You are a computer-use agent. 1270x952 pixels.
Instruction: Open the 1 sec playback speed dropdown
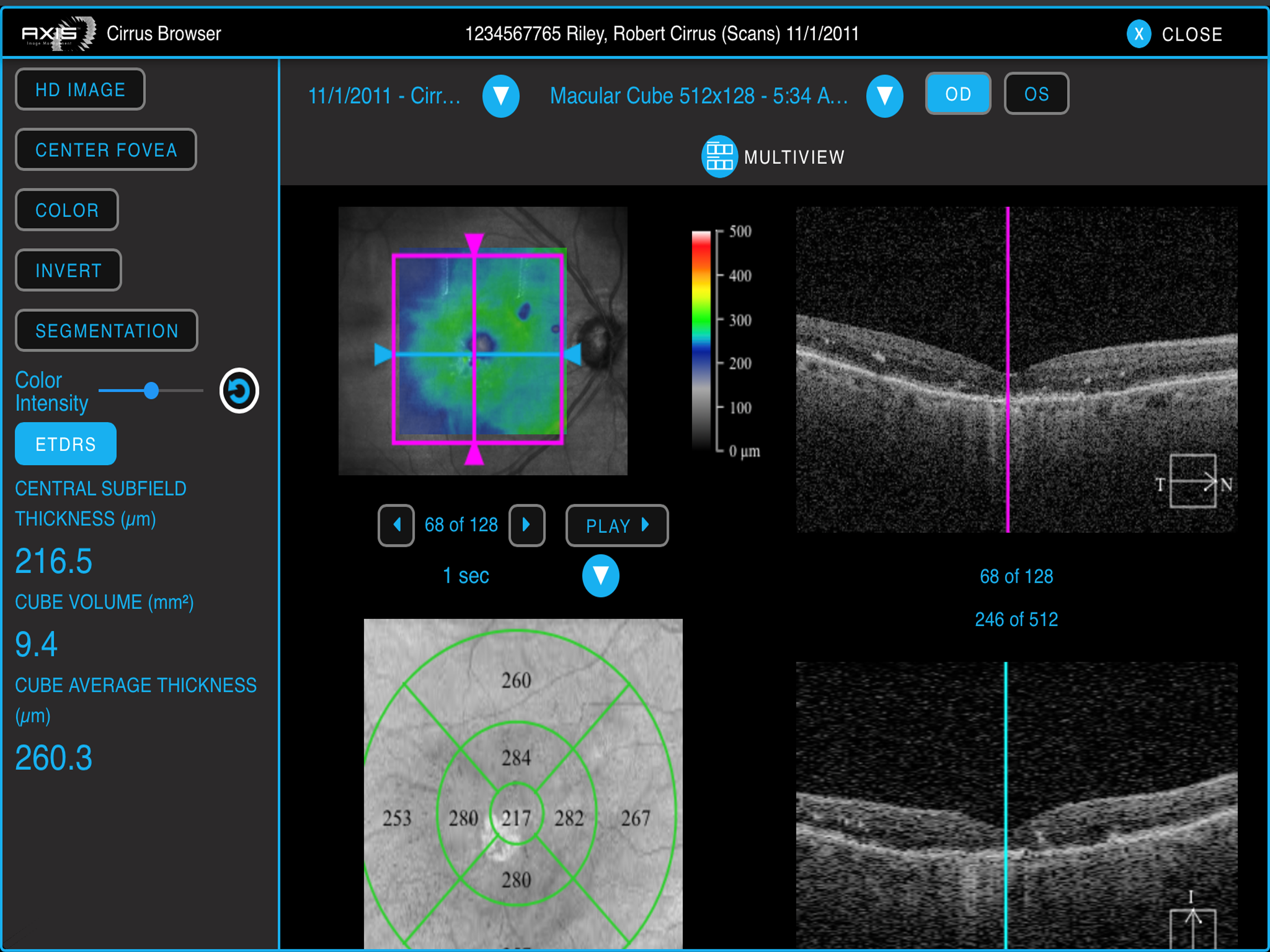point(601,576)
